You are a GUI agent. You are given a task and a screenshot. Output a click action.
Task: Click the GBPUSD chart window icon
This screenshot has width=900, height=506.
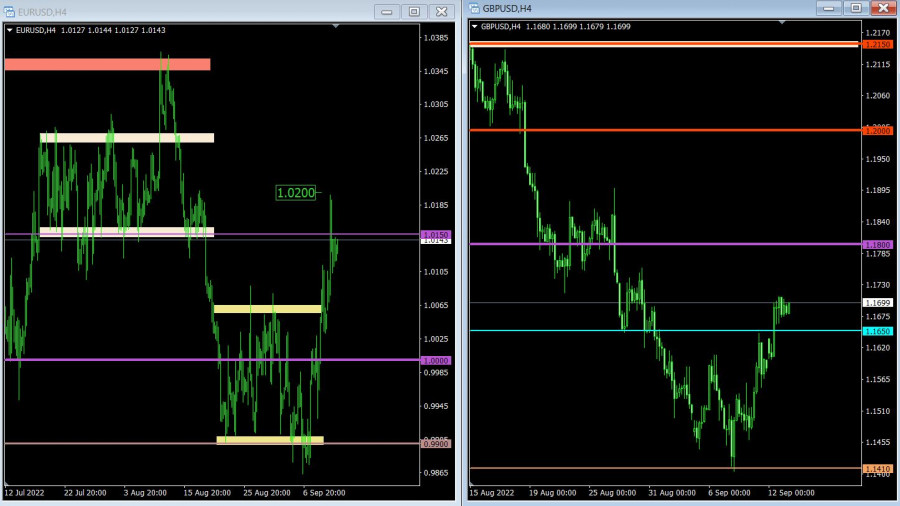pos(474,9)
